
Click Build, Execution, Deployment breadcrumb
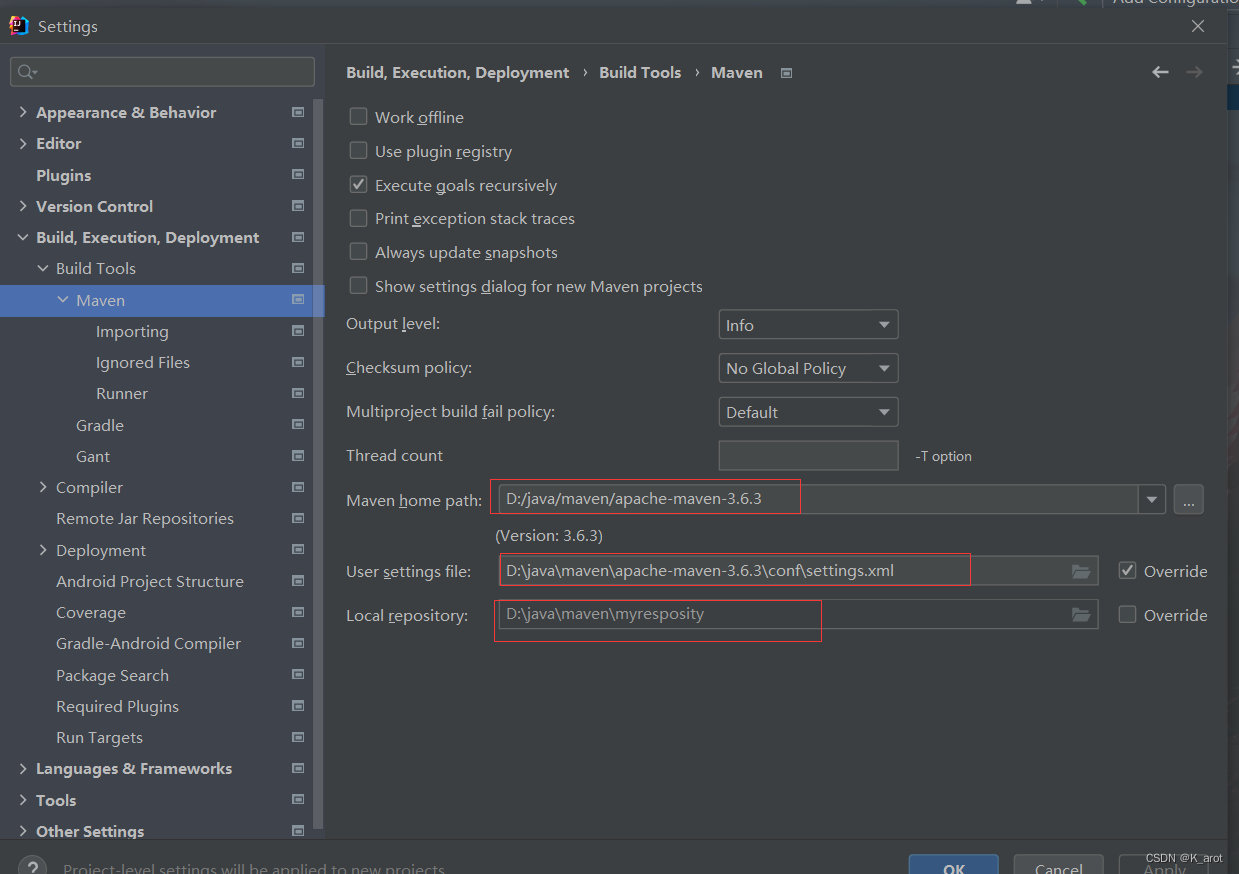coord(457,73)
